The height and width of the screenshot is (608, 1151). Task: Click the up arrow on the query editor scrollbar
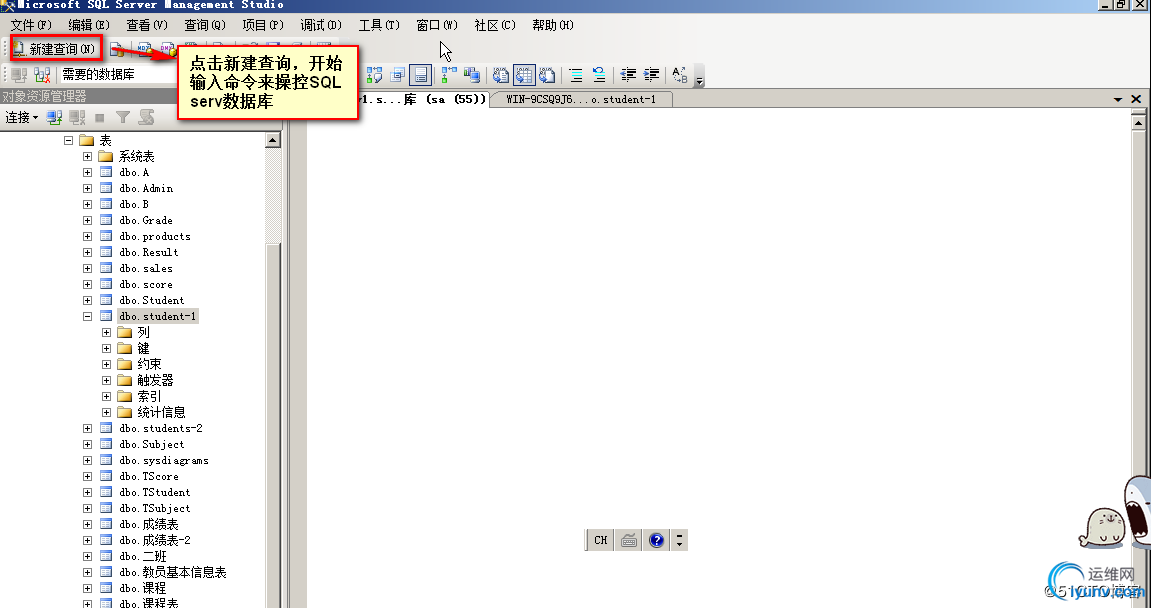point(1139,122)
